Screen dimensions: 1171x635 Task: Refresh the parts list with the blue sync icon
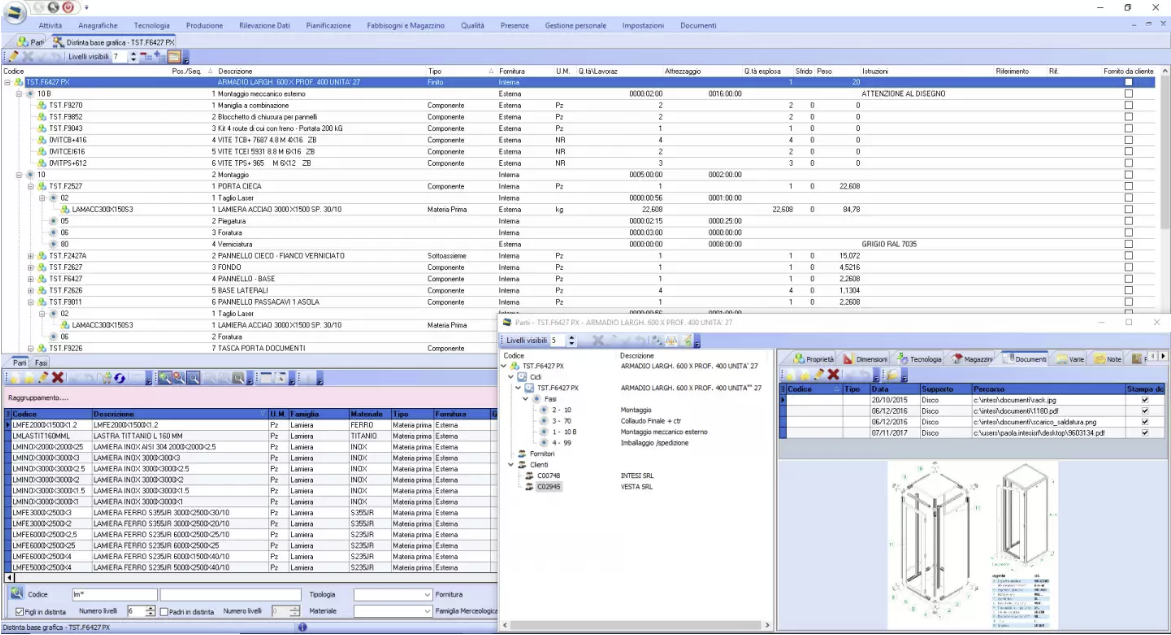click(x=120, y=377)
